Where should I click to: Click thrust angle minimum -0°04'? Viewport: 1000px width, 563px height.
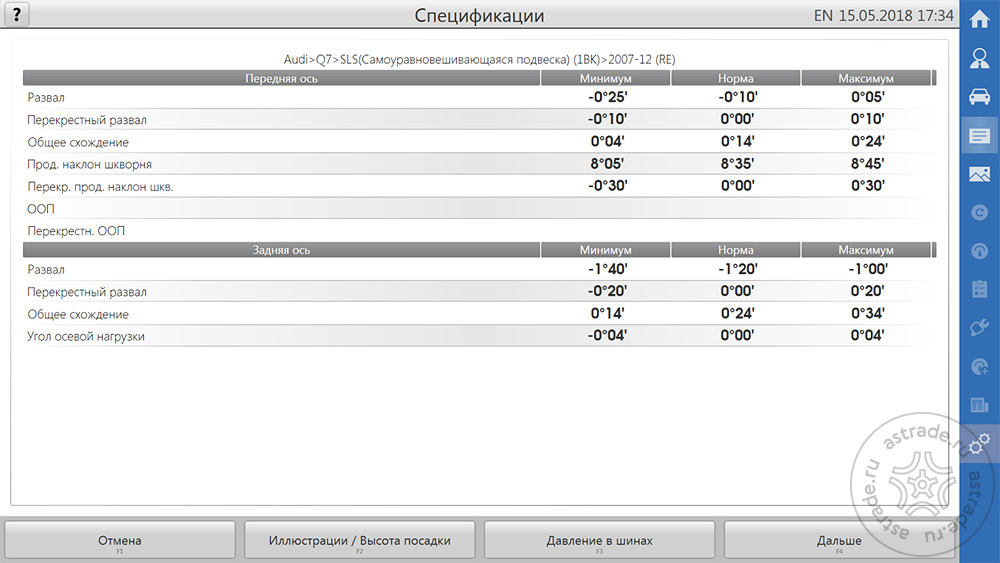[x=607, y=335]
